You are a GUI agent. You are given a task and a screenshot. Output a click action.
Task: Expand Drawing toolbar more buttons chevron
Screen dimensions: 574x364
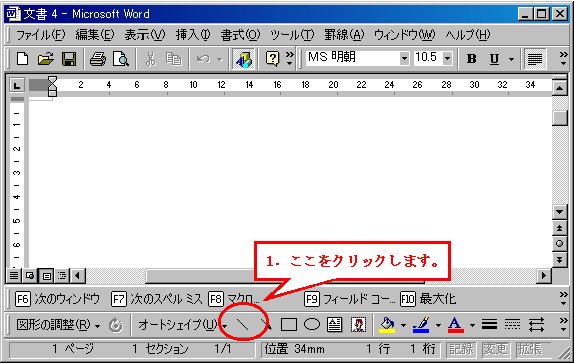click(x=564, y=324)
